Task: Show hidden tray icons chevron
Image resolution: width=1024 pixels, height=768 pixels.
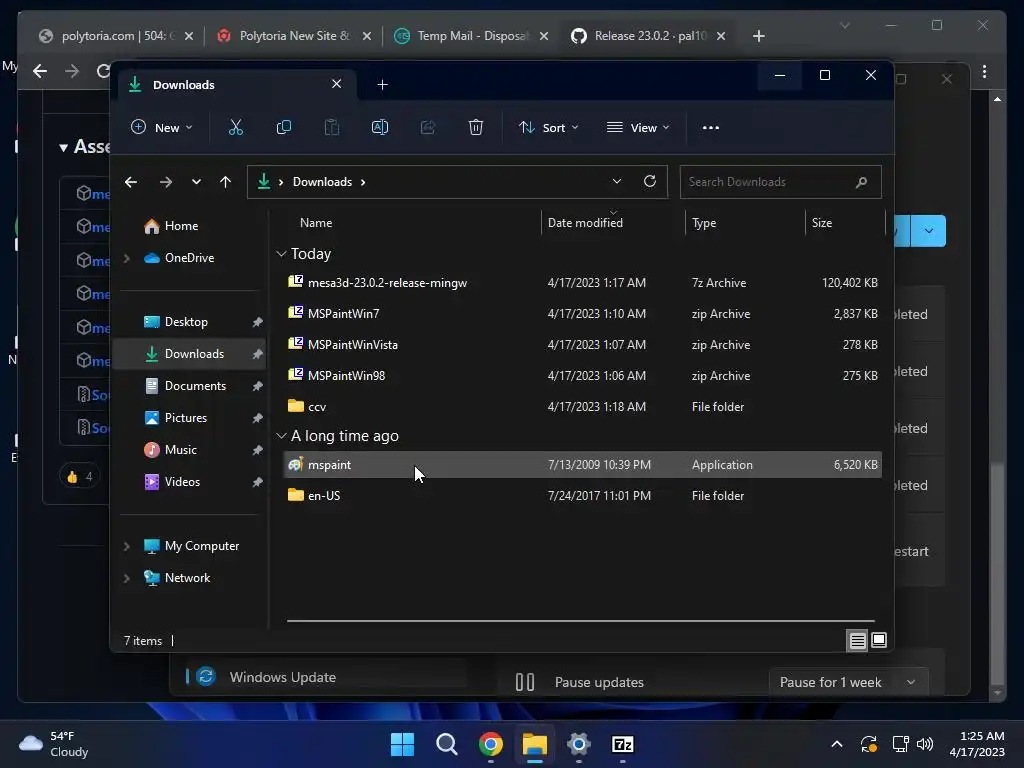Action: pyautogui.click(x=837, y=744)
